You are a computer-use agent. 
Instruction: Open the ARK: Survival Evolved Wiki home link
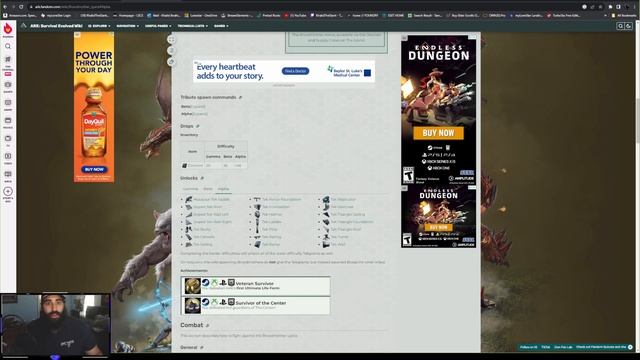coord(56,26)
